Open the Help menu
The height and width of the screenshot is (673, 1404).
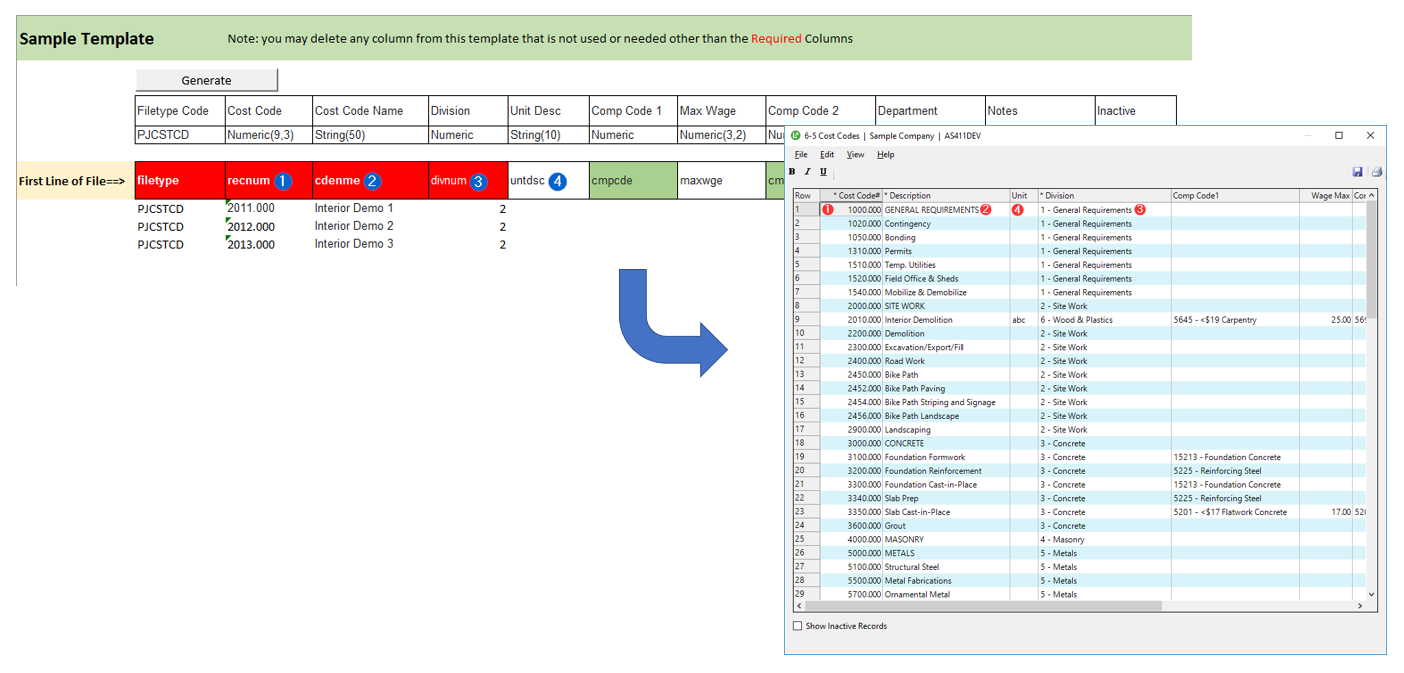[x=885, y=155]
